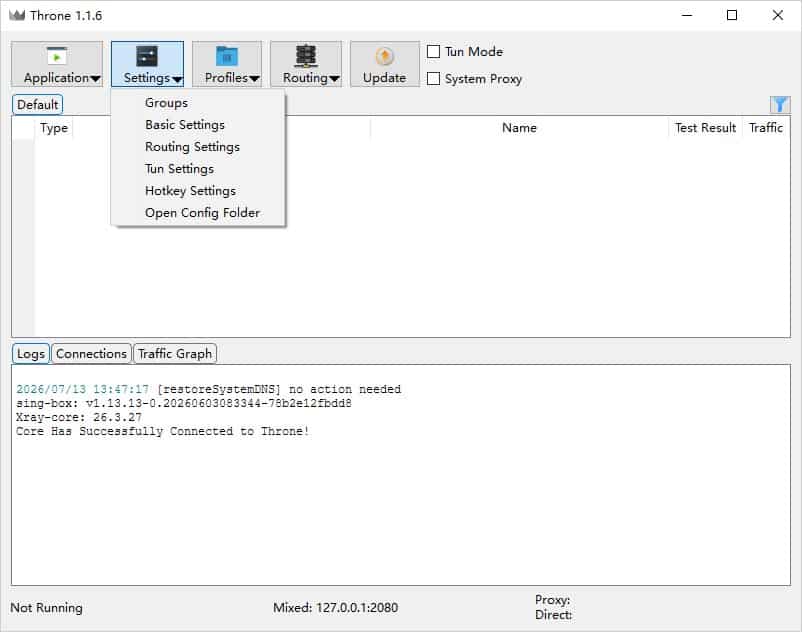
Task: Maximize the Throne window
Action: pyautogui.click(x=732, y=15)
